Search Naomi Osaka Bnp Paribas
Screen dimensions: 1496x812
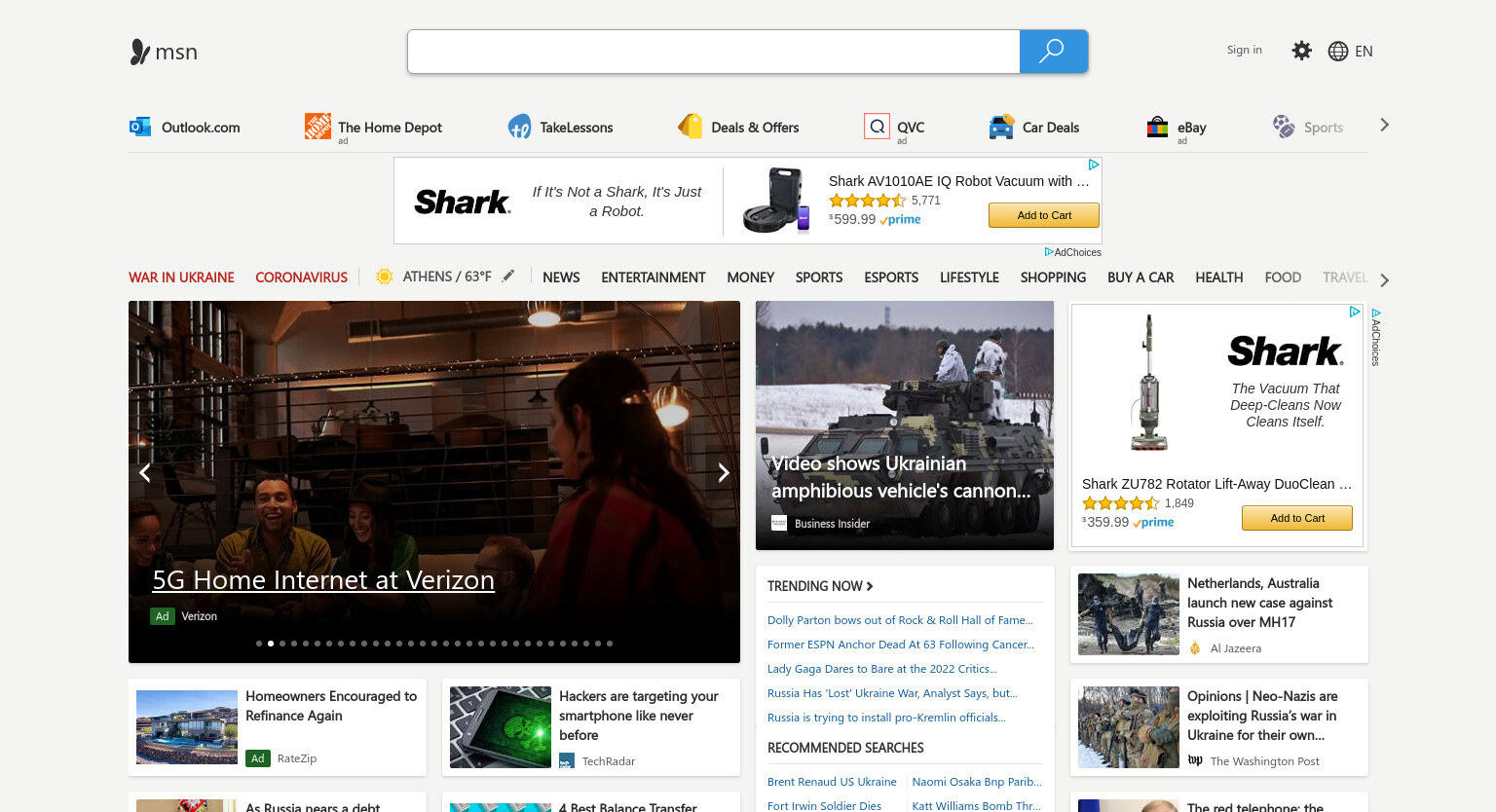click(977, 782)
